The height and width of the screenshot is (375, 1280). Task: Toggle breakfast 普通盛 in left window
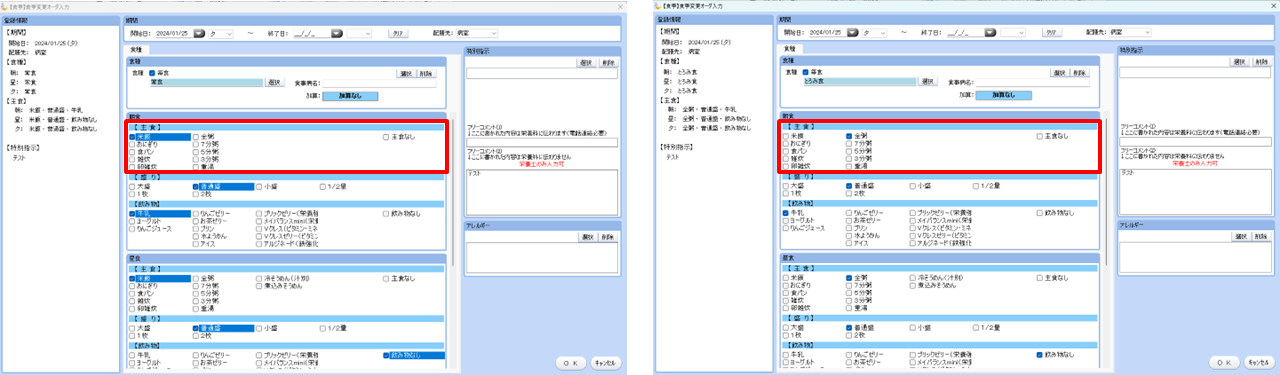[x=196, y=186]
